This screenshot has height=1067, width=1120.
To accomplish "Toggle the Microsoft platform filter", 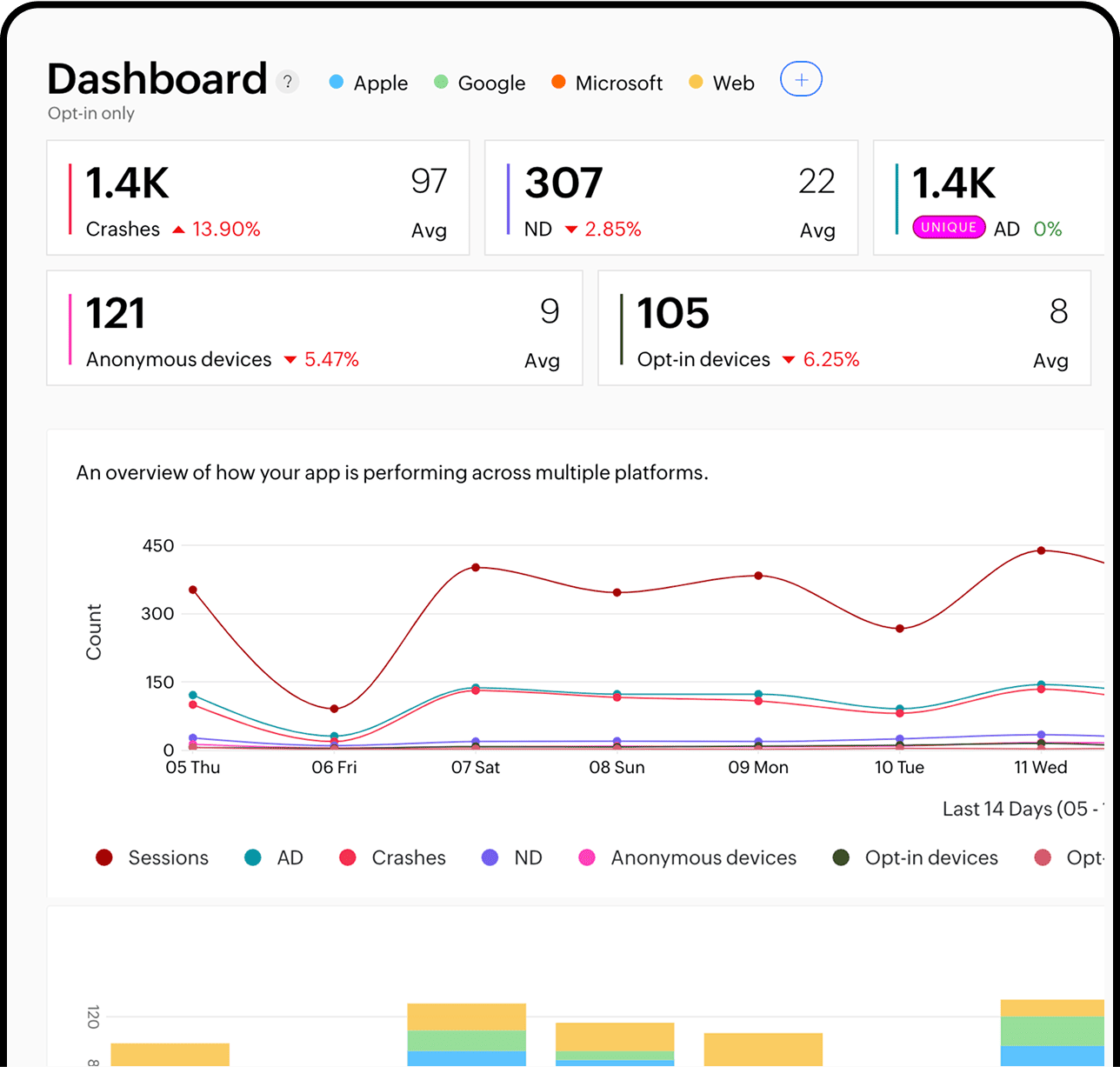I will click(x=606, y=83).
